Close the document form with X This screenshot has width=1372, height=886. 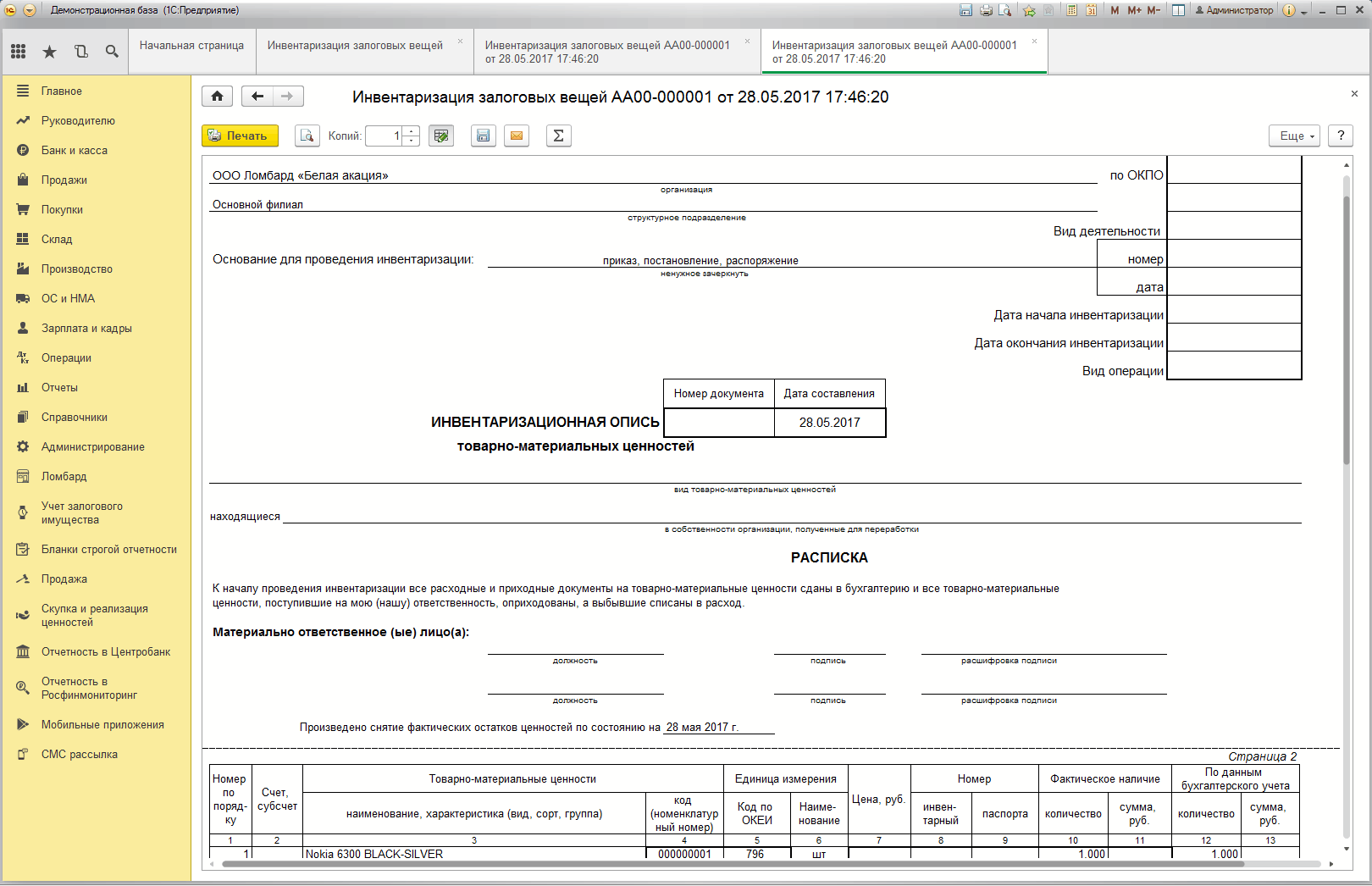tap(1354, 94)
